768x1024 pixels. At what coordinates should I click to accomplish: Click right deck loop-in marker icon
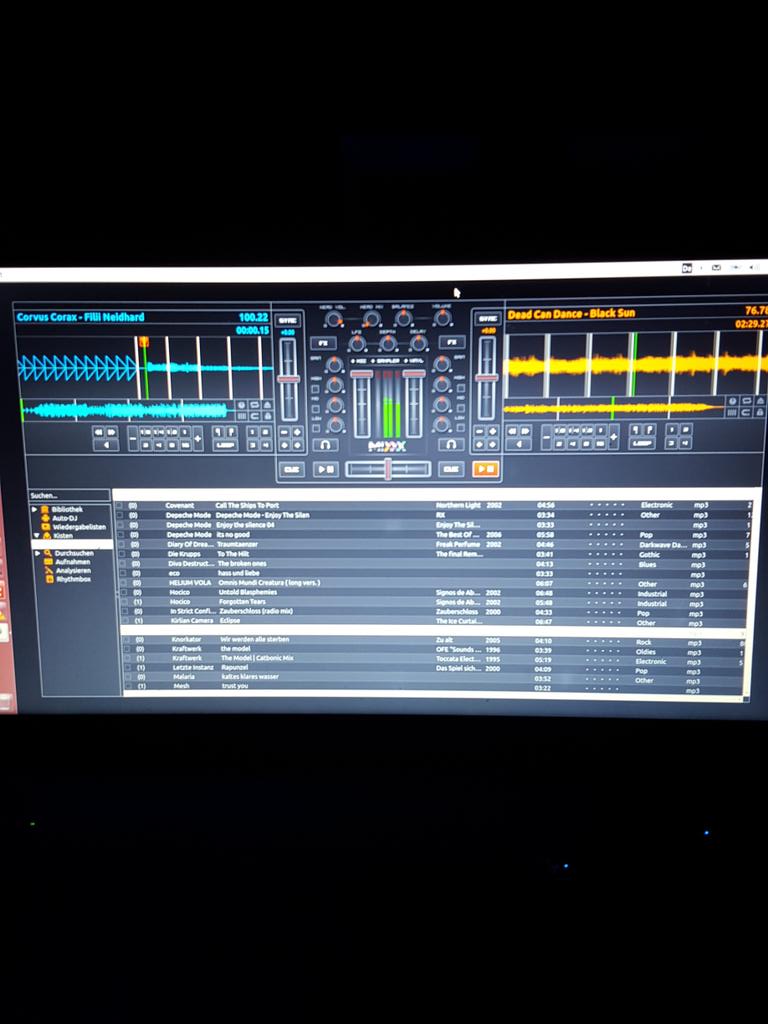tap(635, 430)
